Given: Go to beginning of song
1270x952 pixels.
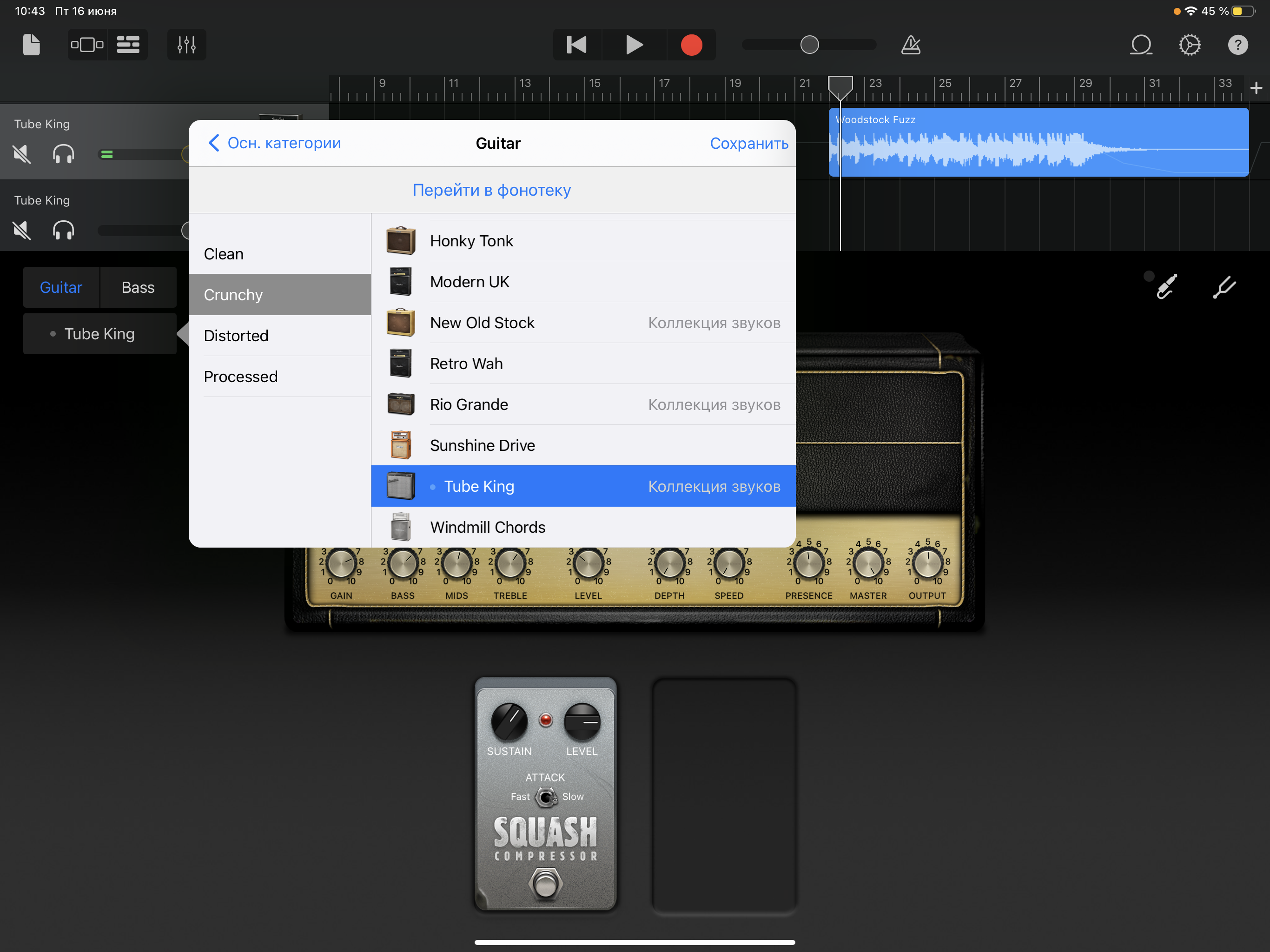Looking at the screenshot, I should pos(577,45).
